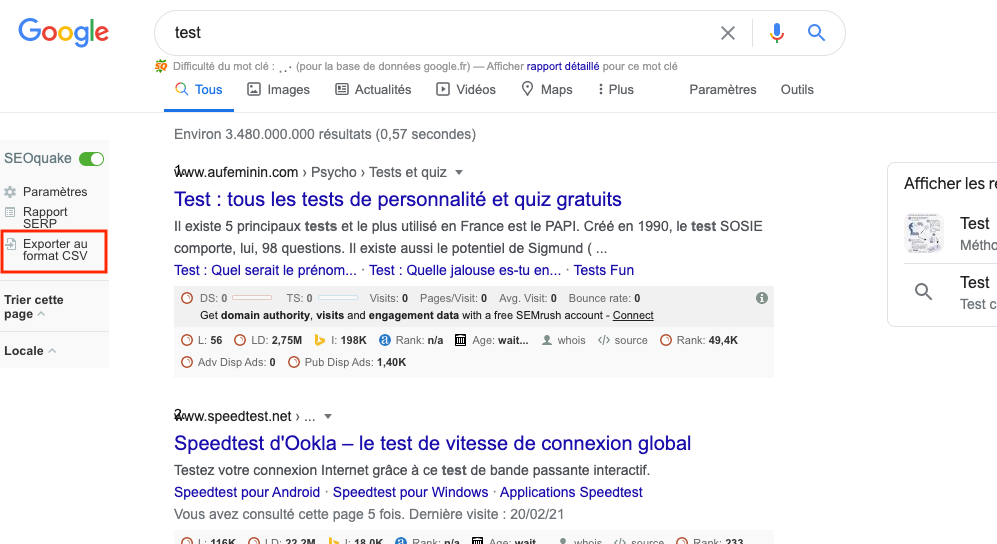Click the Exporter au format CSV icon
The image size is (997, 544).
pyautogui.click(x=10, y=244)
